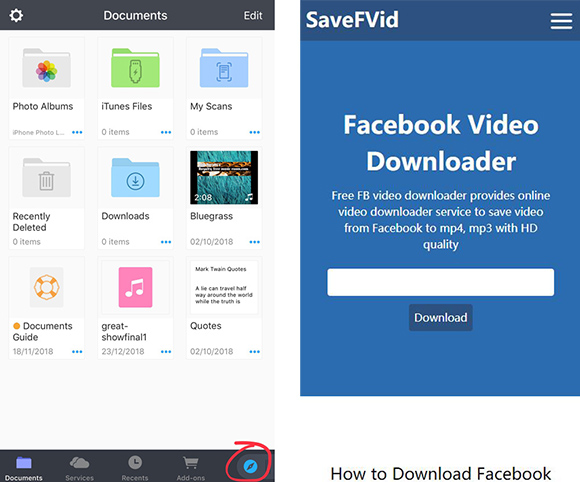Screen dimensions: 580x482
Task: Click the Free FB video downloader description
Action: pyautogui.click(x=441, y=220)
